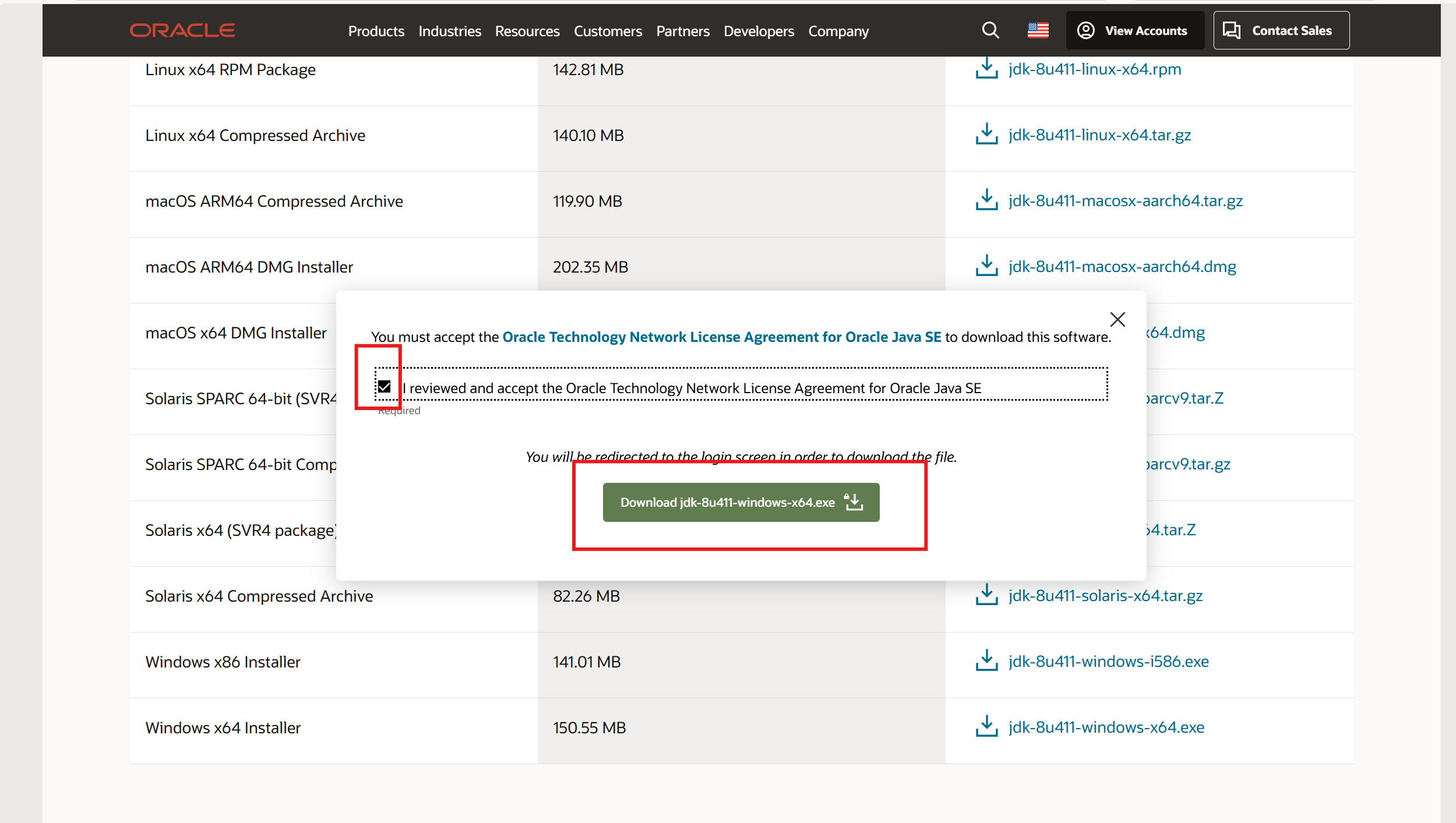1456x823 pixels.
Task: Click the Oracle logo
Action: [182, 30]
